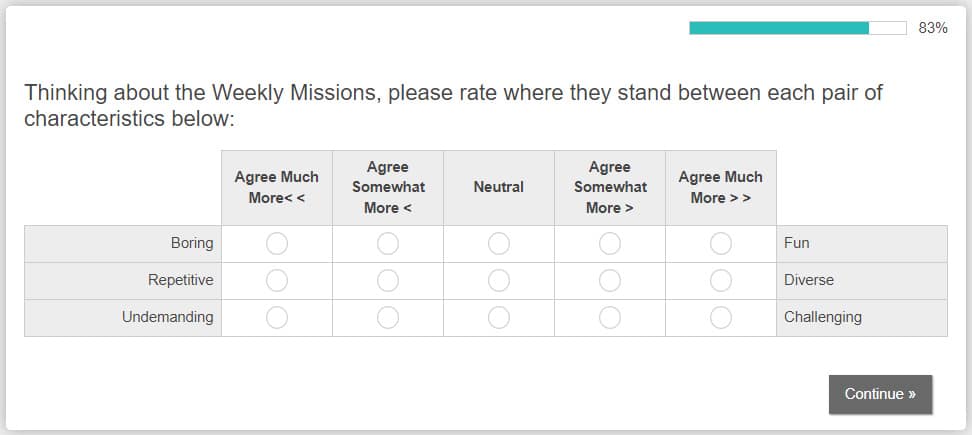Pick 'Agree Somewhat More <' for Undemanding row
Screen dimensions: 972x435
point(388,318)
